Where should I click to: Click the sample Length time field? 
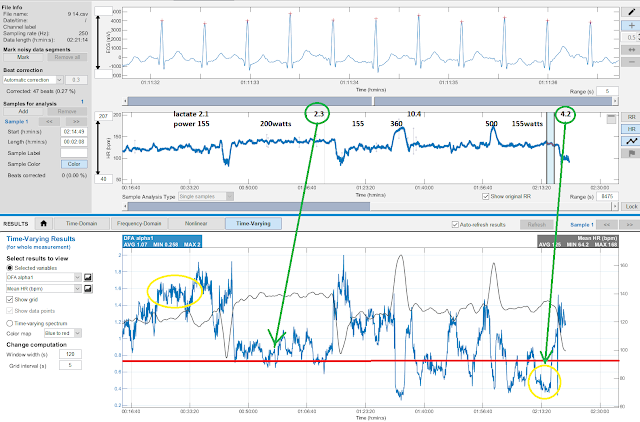pyautogui.click(x=74, y=142)
